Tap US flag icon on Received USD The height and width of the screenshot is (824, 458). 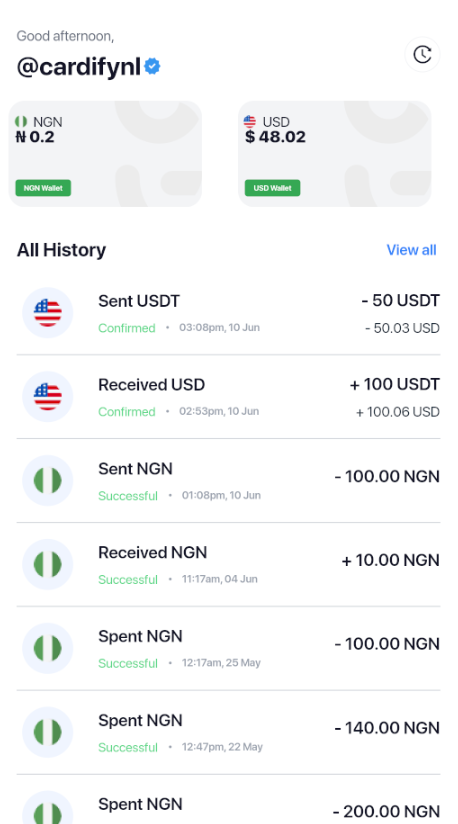(x=47, y=397)
